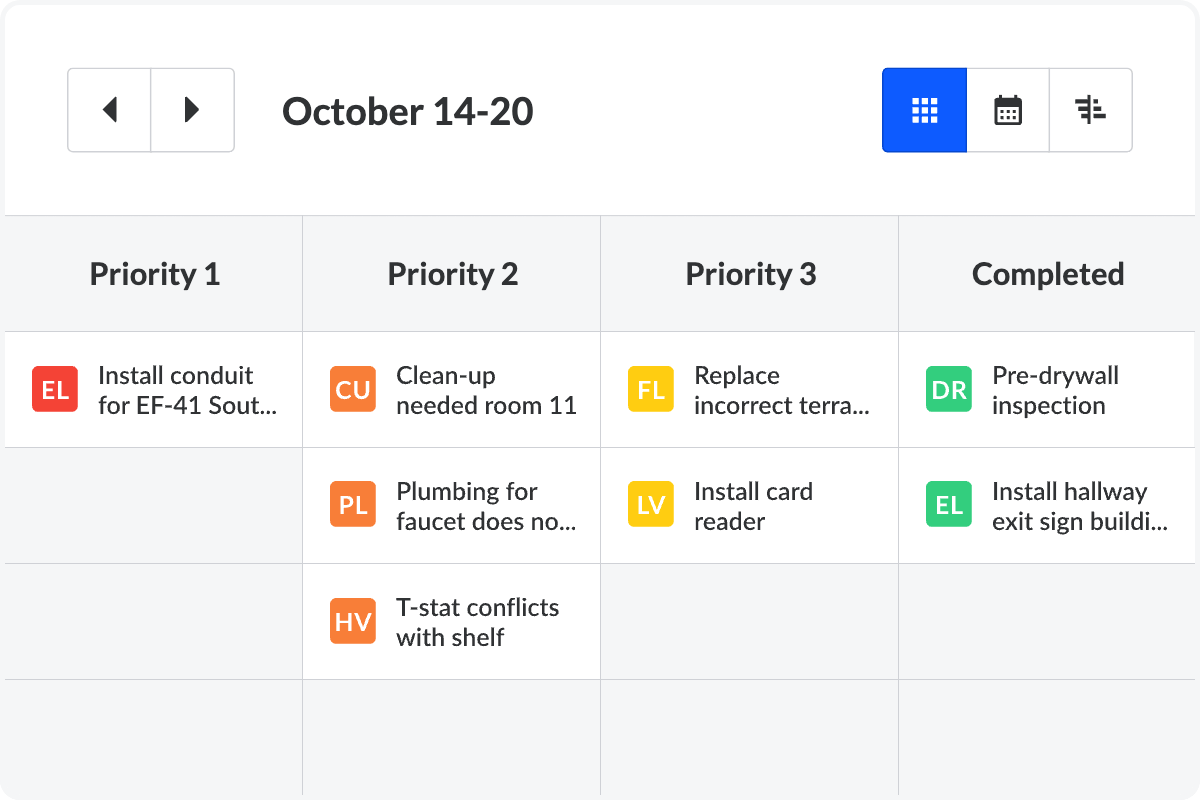
Task: Click the DR badge on Pre-drywall inspection
Action: [x=948, y=390]
